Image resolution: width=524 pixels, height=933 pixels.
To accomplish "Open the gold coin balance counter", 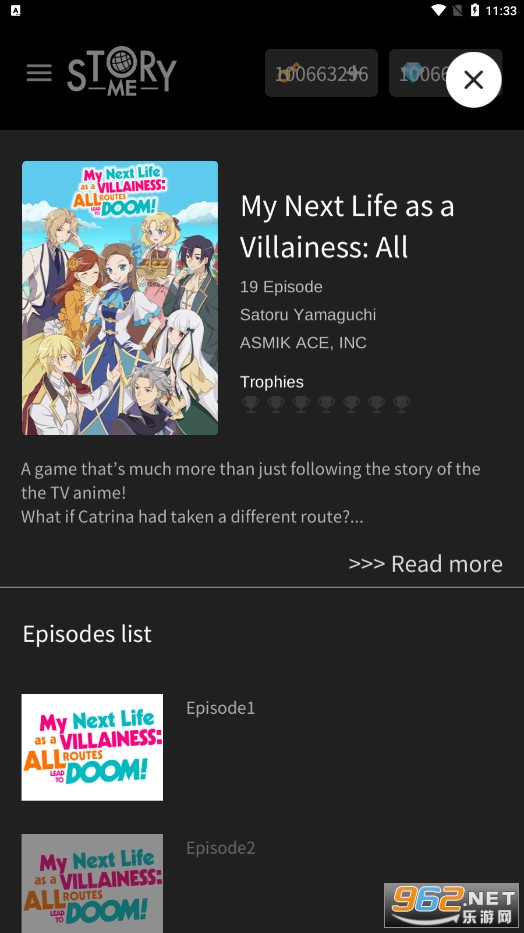I will pyautogui.click(x=321, y=73).
